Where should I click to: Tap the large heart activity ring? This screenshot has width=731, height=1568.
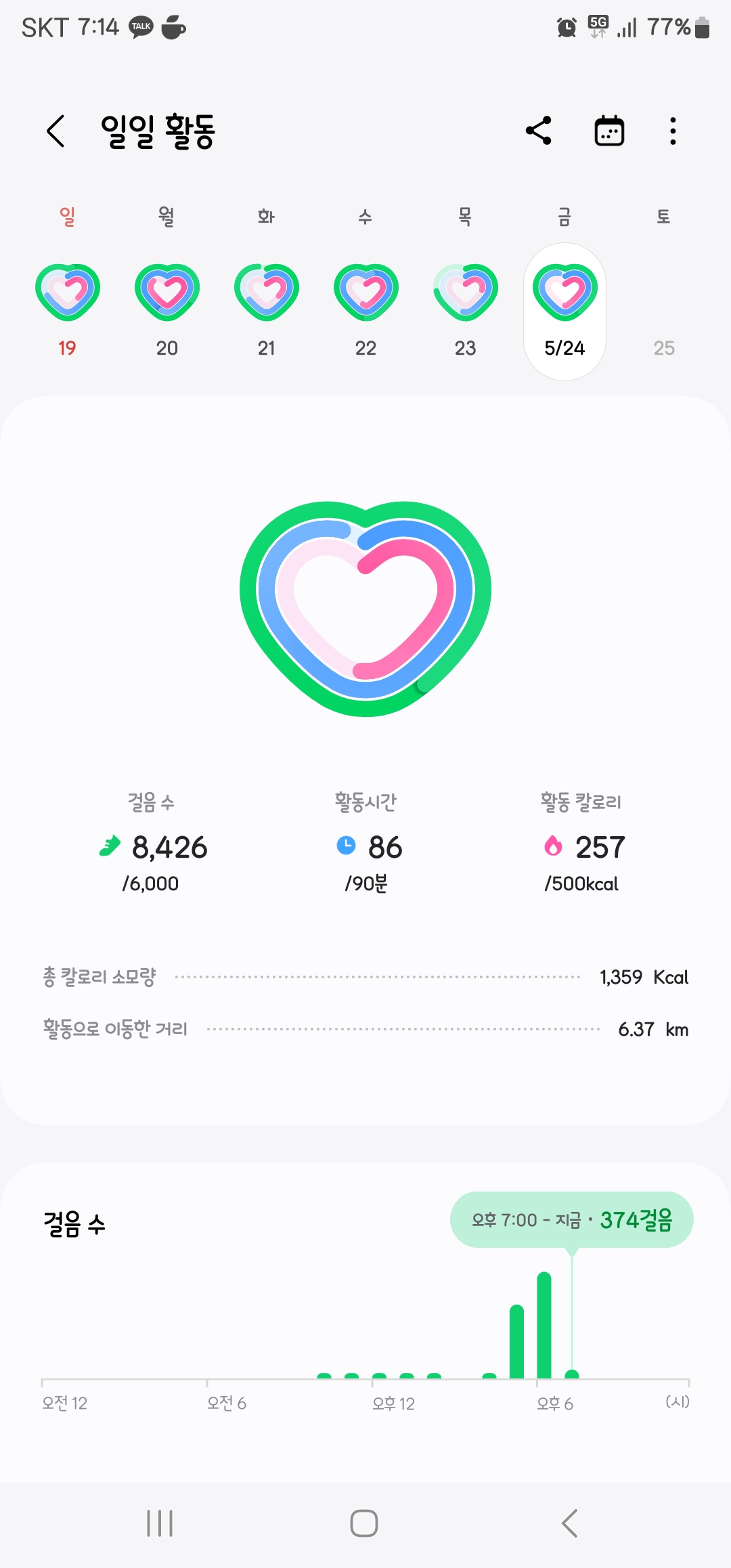(365, 608)
